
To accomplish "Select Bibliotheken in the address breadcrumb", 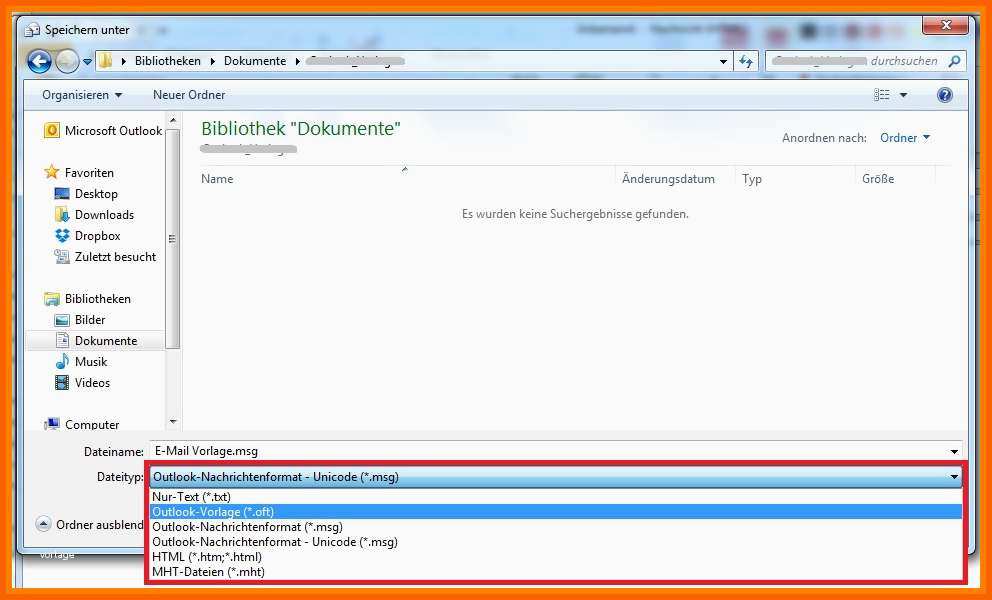I will tap(168, 61).
